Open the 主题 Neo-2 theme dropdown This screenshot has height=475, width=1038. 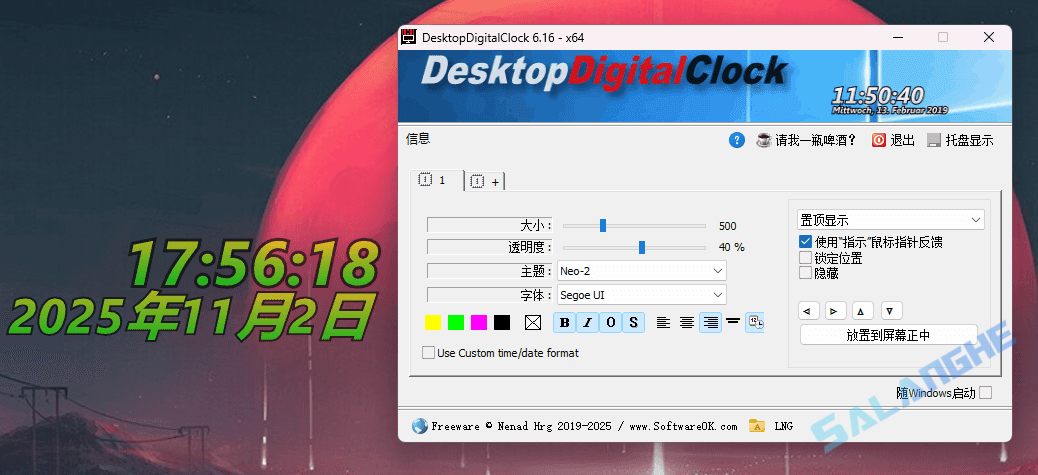coord(641,271)
